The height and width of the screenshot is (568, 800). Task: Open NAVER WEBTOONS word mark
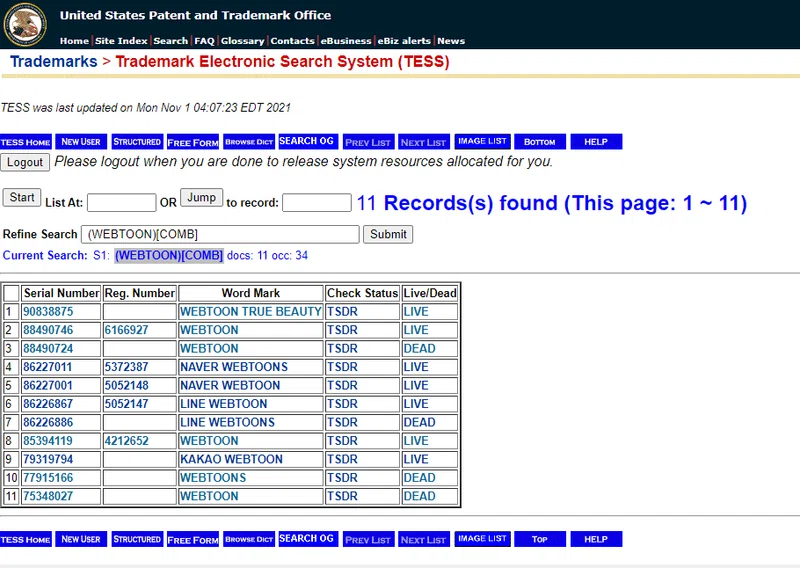click(x=234, y=367)
